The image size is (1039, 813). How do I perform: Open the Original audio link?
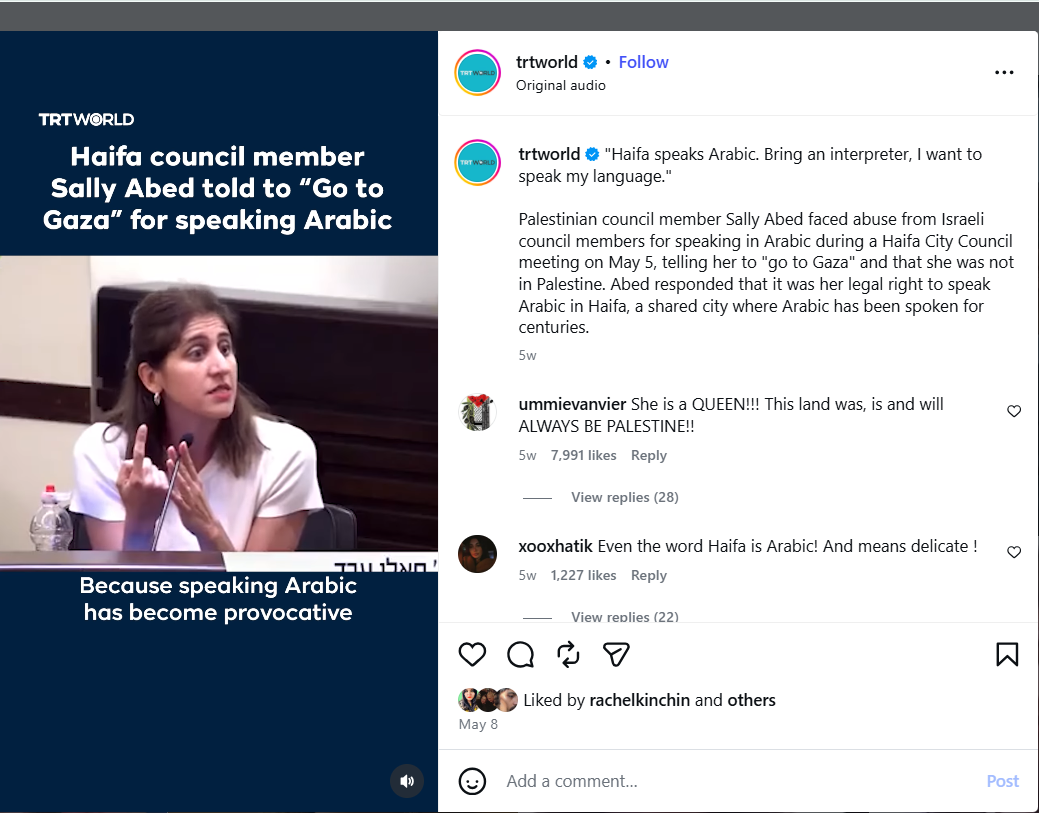(x=561, y=85)
